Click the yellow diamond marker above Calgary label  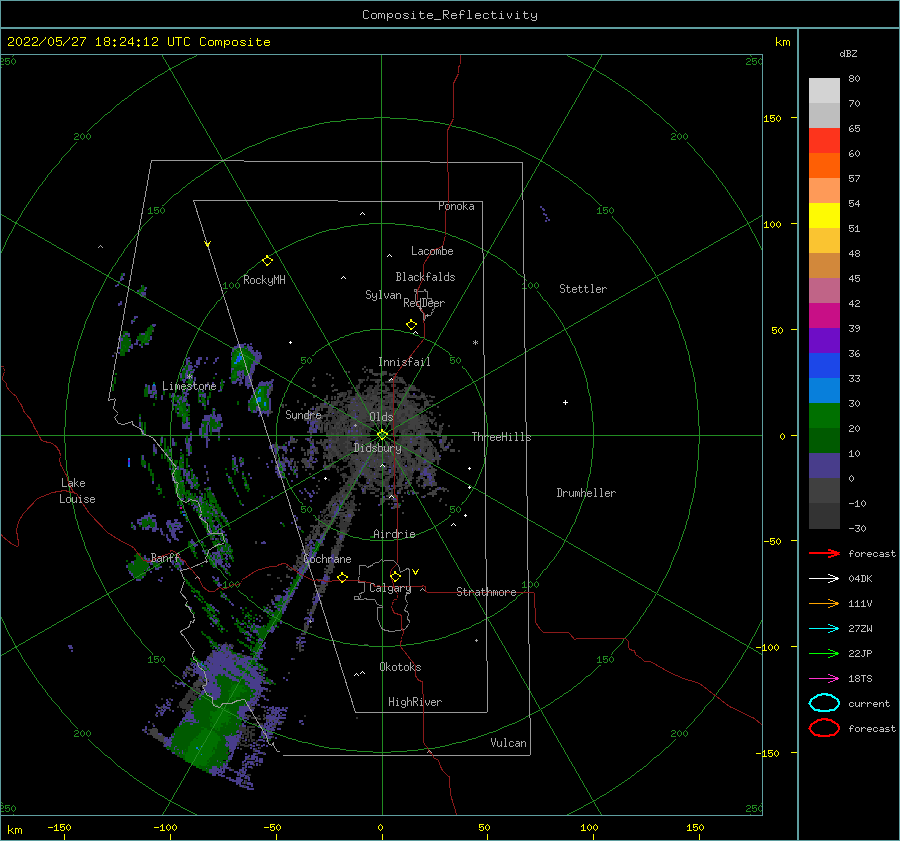[395, 576]
